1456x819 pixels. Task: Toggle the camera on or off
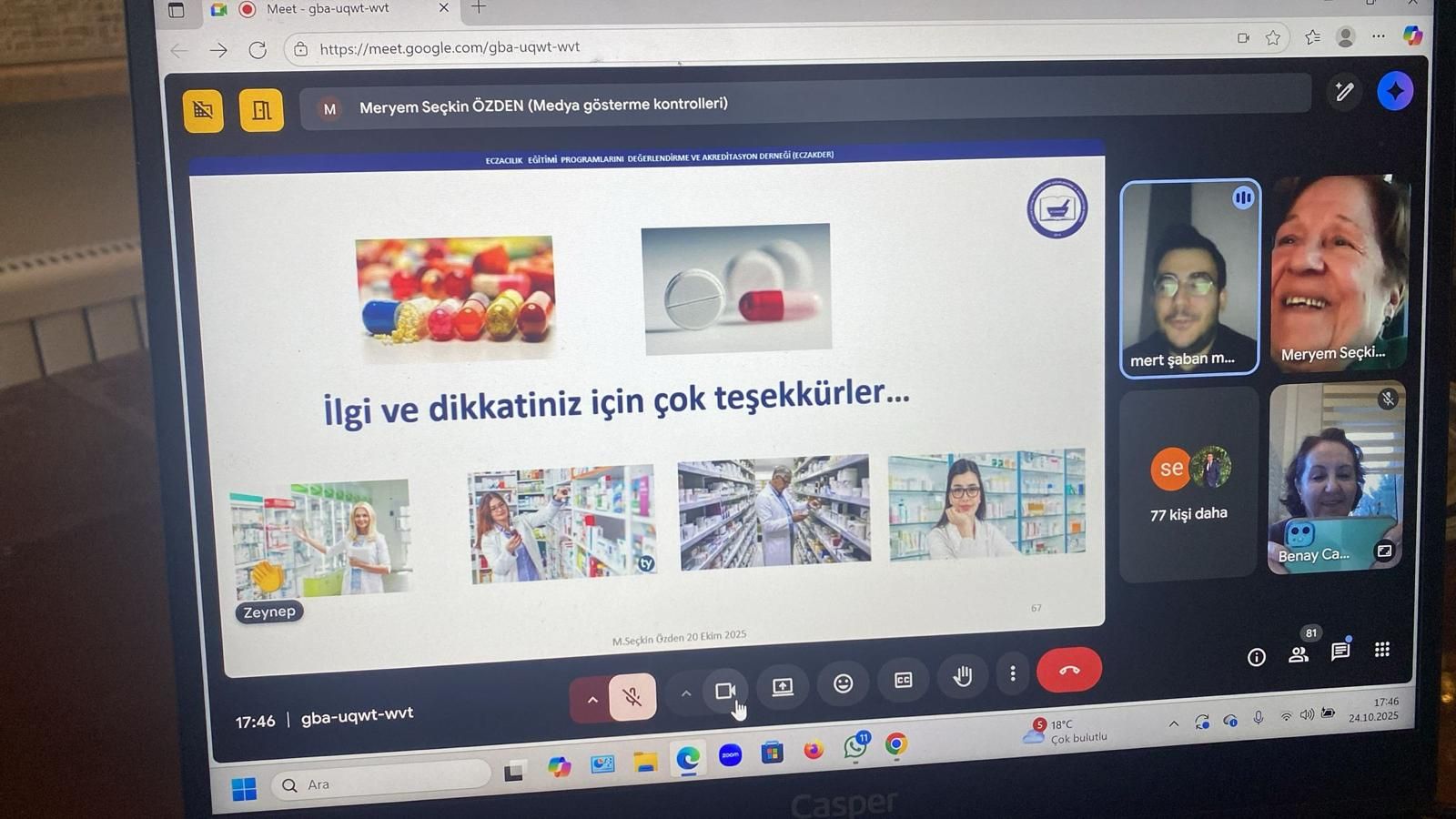pos(724,692)
